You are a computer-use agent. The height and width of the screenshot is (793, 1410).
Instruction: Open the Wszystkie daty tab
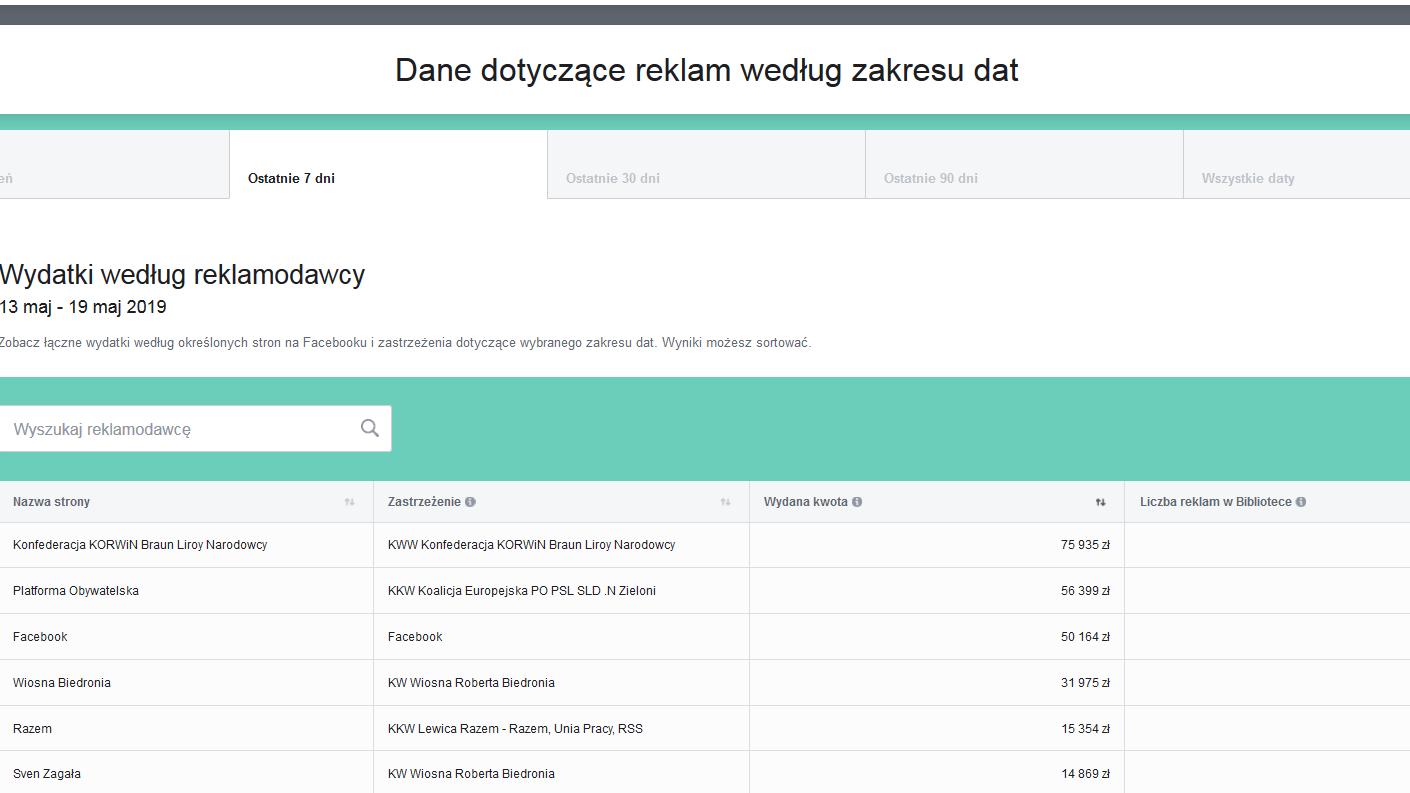pyautogui.click(x=1297, y=165)
